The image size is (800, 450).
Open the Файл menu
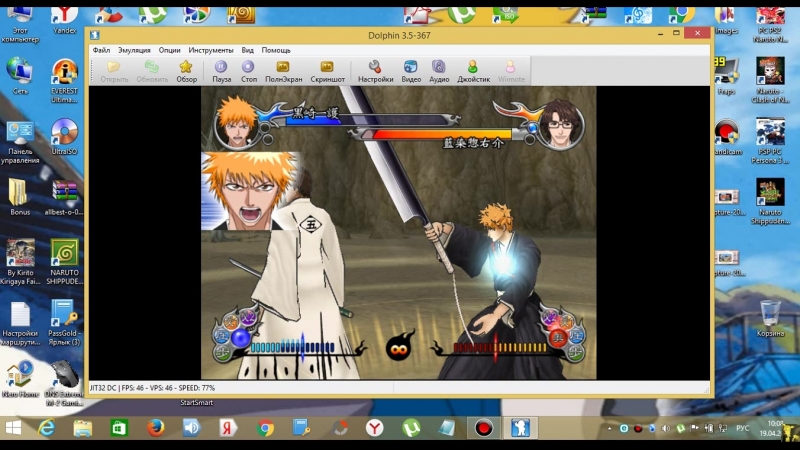(x=101, y=50)
